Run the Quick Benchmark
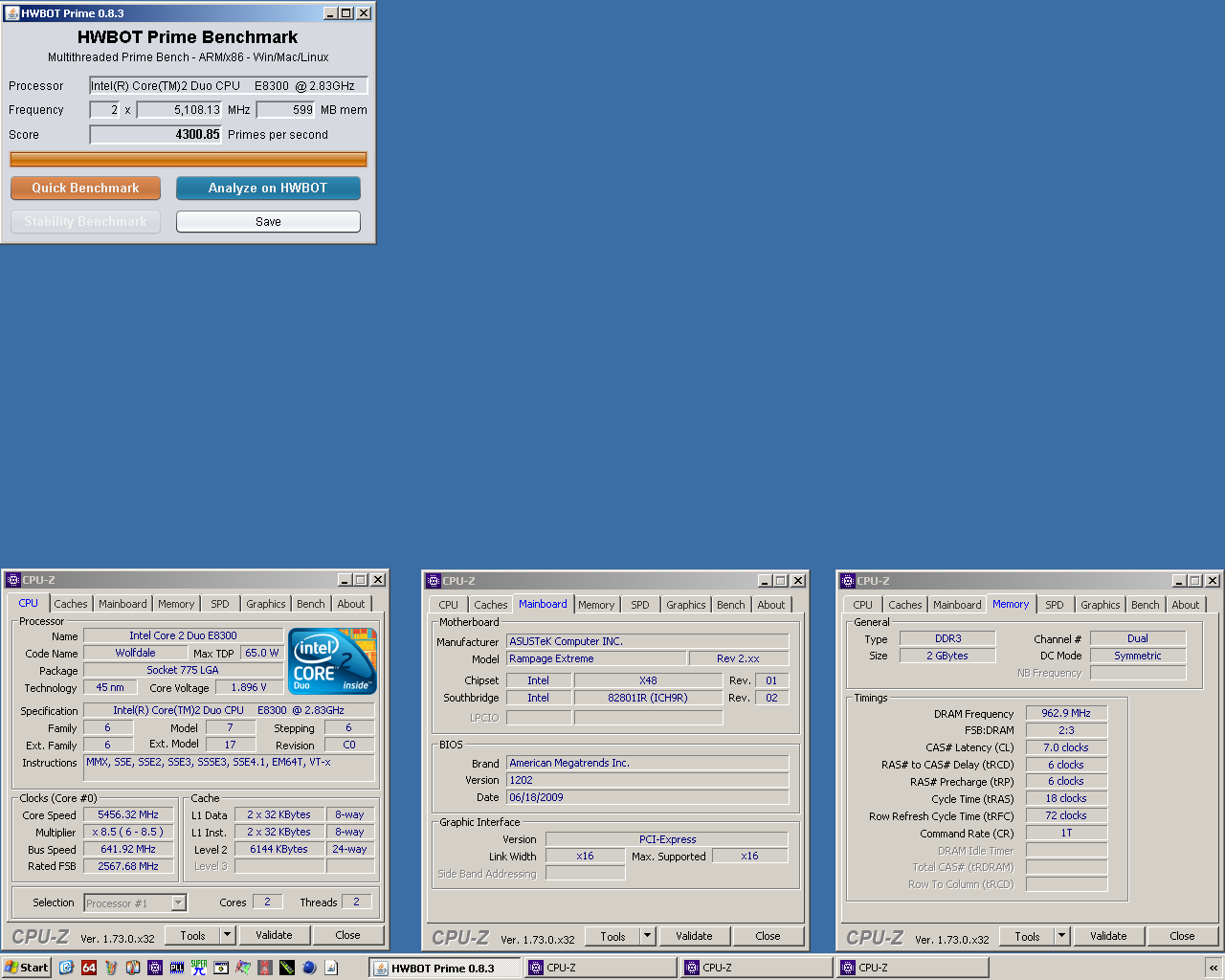The image size is (1225, 980). 85,188
